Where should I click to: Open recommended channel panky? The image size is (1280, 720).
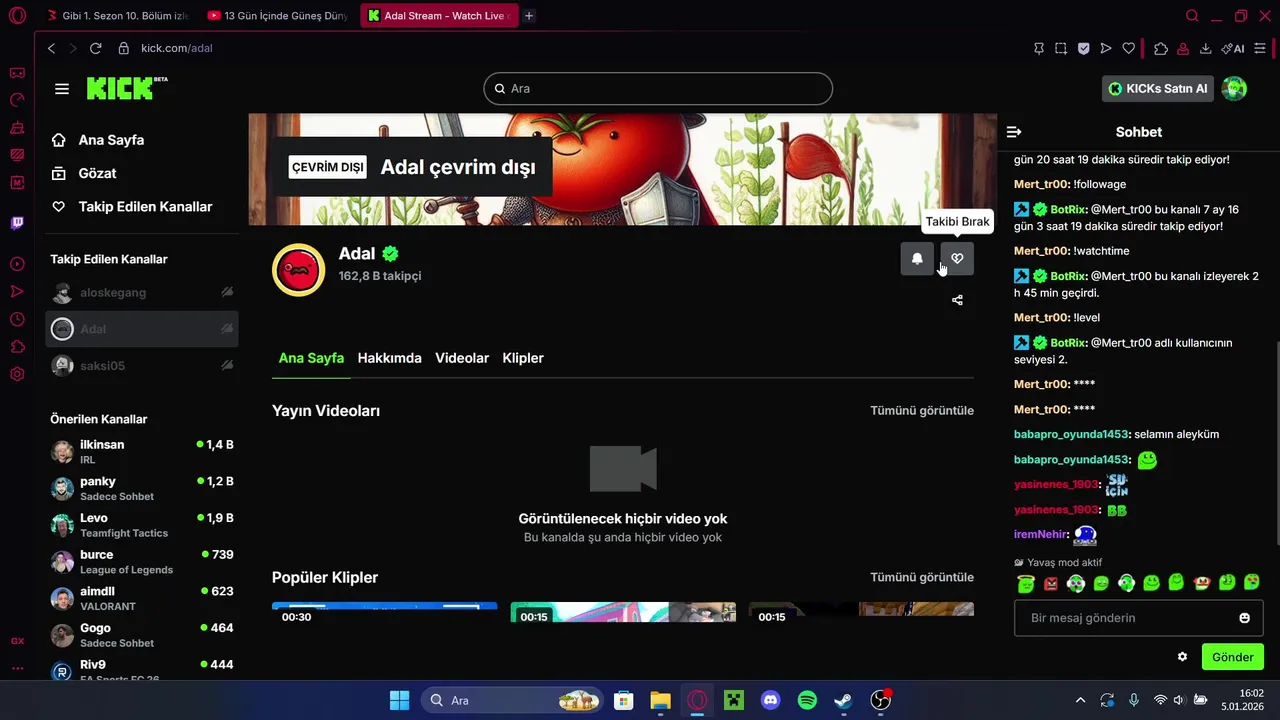(x=142, y=488)
